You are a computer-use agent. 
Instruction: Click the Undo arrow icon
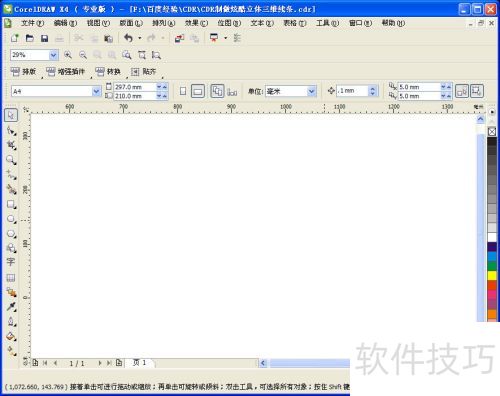(x=128, y=38)
